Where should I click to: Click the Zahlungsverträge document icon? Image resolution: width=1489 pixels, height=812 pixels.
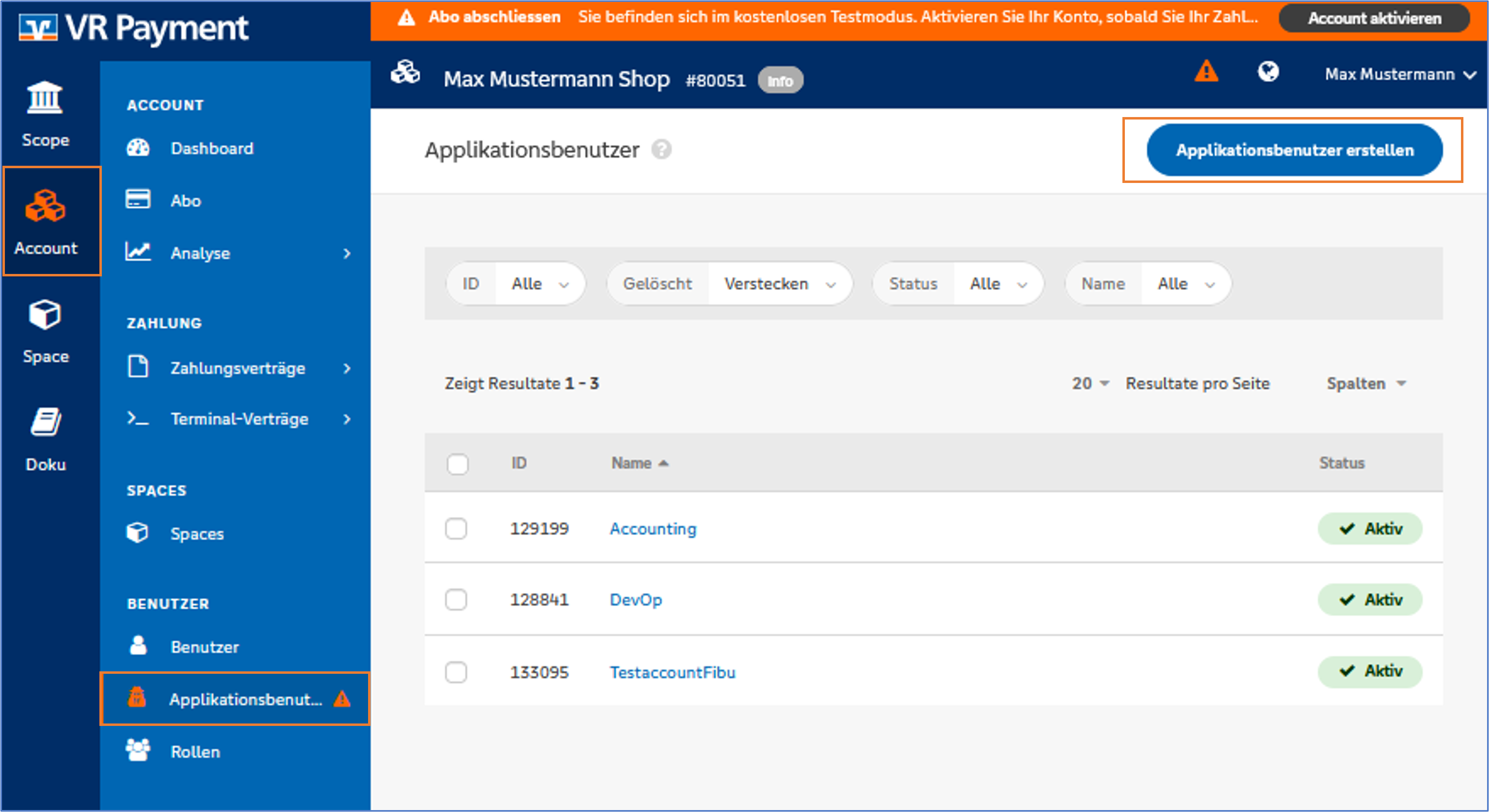tap(138, 366)
